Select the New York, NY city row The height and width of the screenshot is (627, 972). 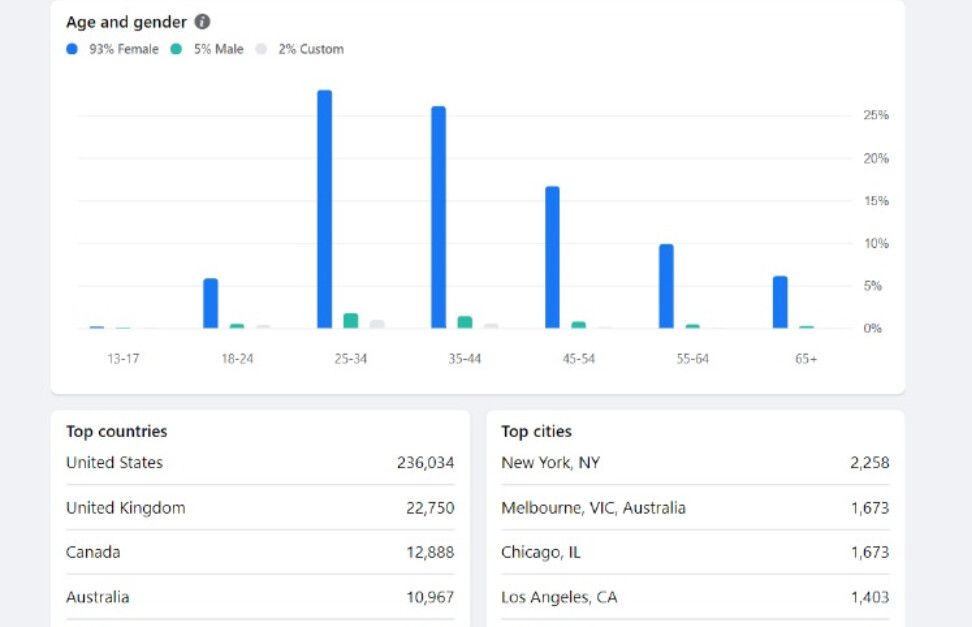click(695, 463)
